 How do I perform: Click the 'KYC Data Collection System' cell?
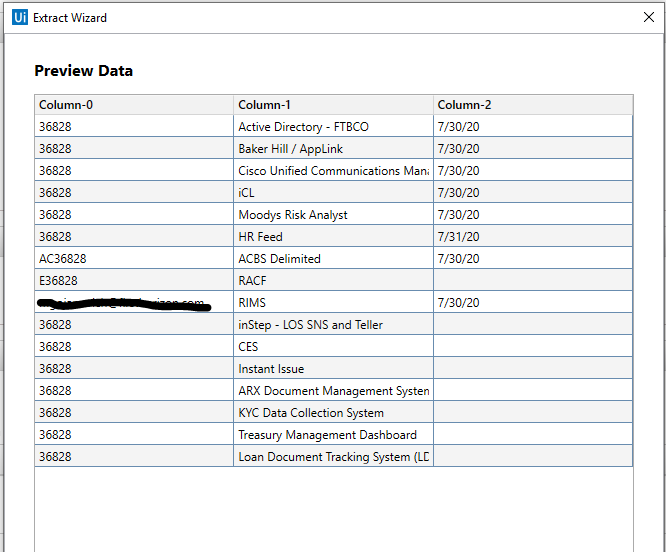333,413
